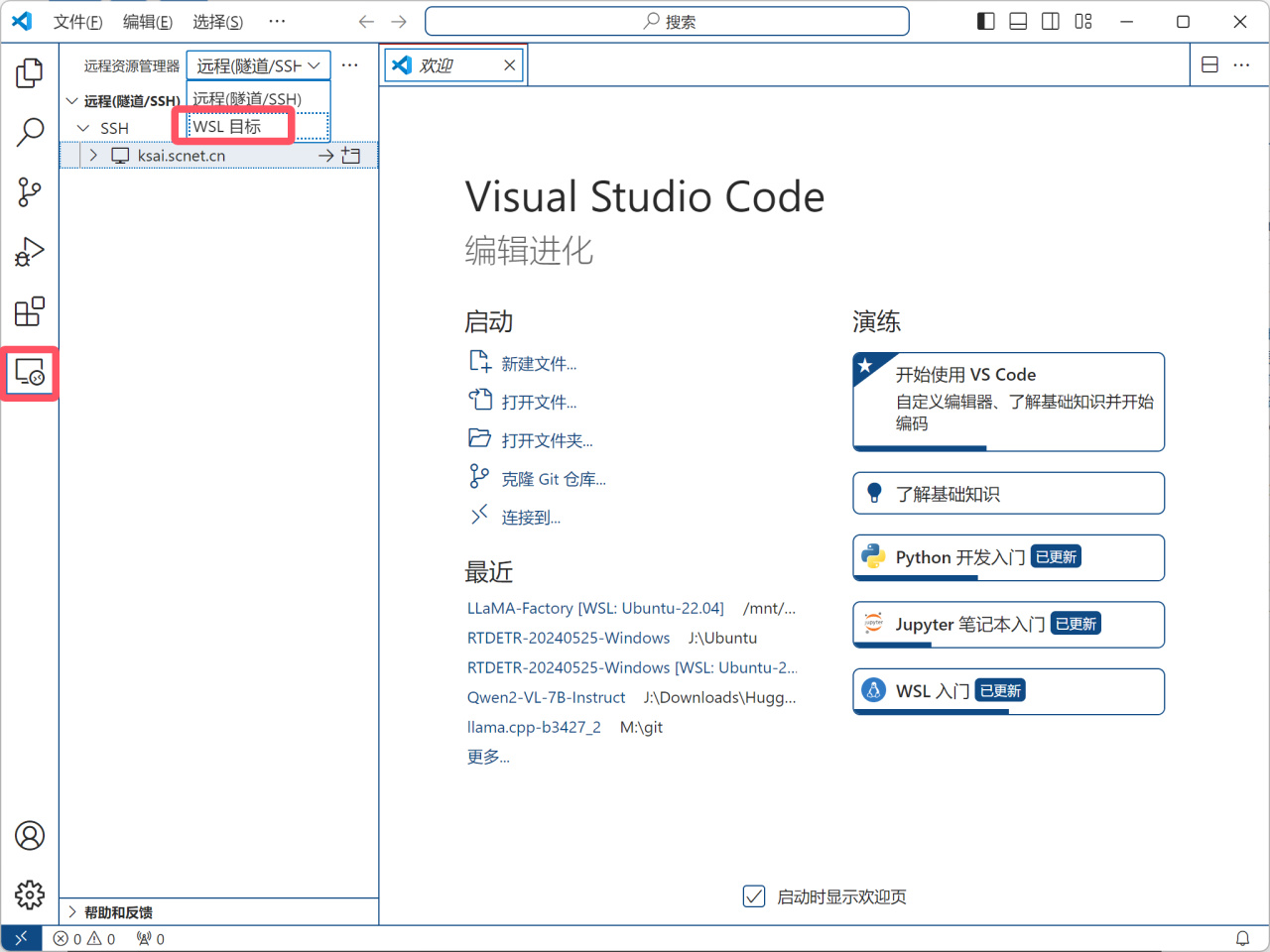Viewport: 1270px width, 952px height.
Task: Open the Run and Debug view
Action: click(30, 252)
